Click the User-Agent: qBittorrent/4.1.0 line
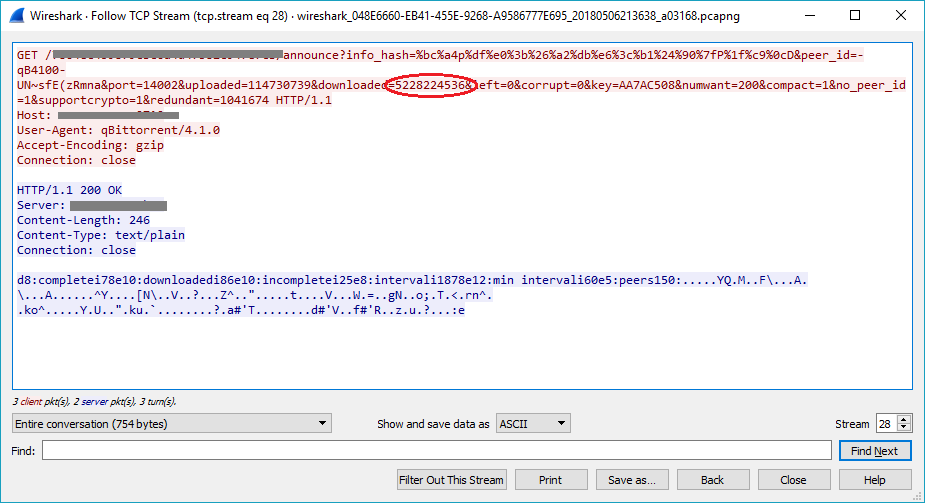 [118, 130]
